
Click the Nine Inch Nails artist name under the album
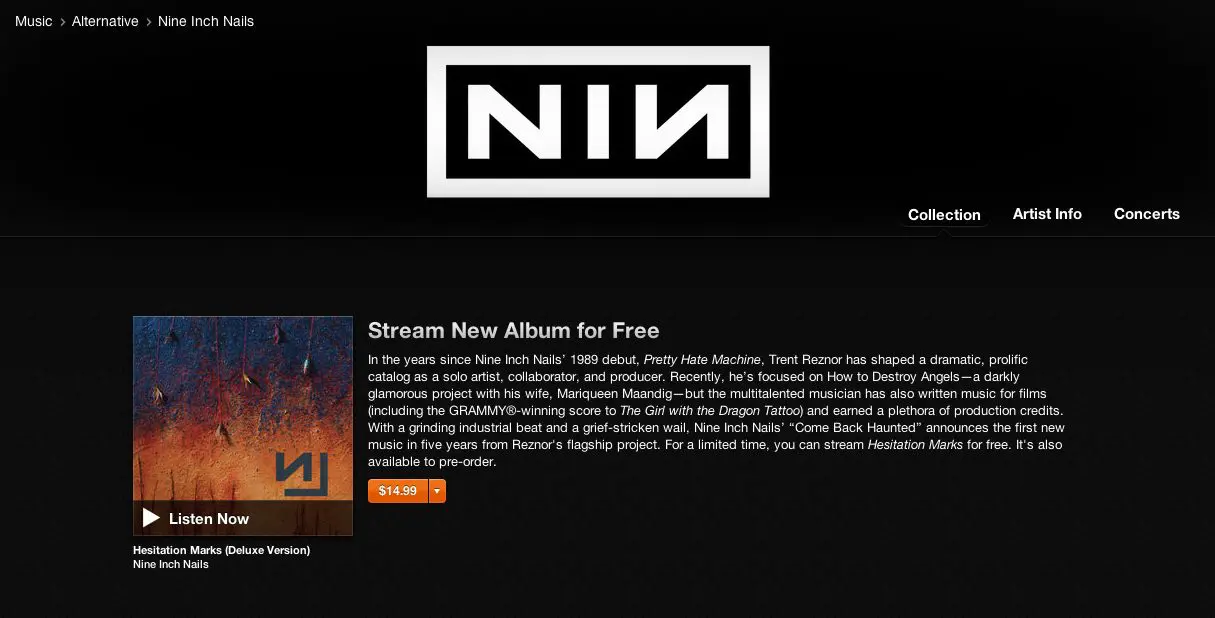pyautogui.click(x=171, y=564)
